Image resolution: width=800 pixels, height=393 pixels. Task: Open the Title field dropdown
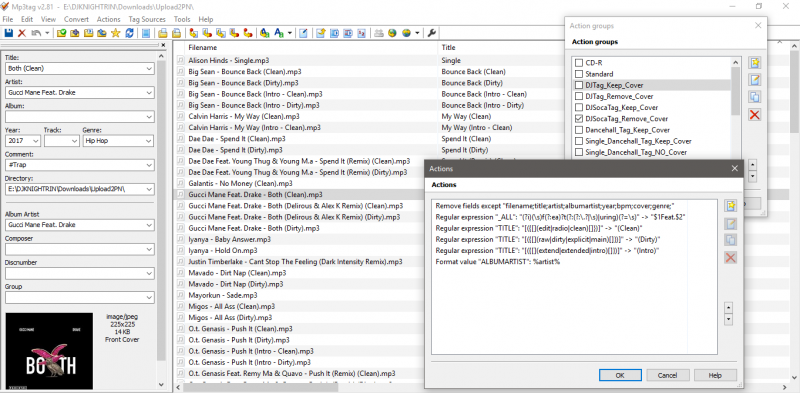[x=149, y=68]
